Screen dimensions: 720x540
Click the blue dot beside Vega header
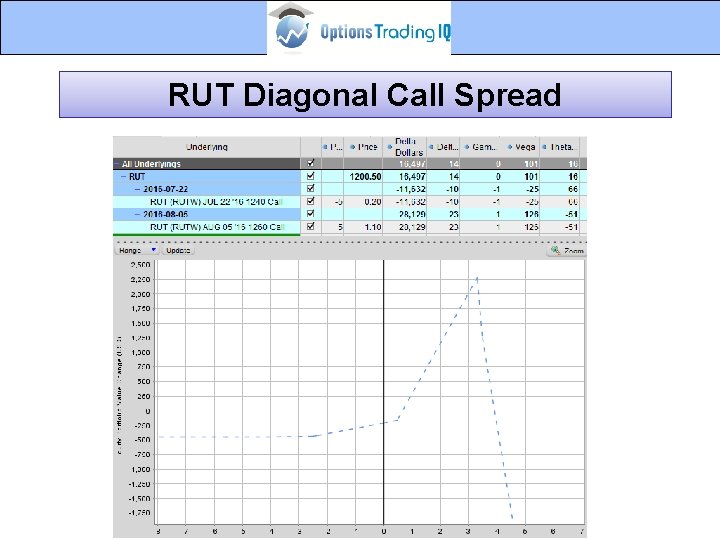tap(510, 147)
